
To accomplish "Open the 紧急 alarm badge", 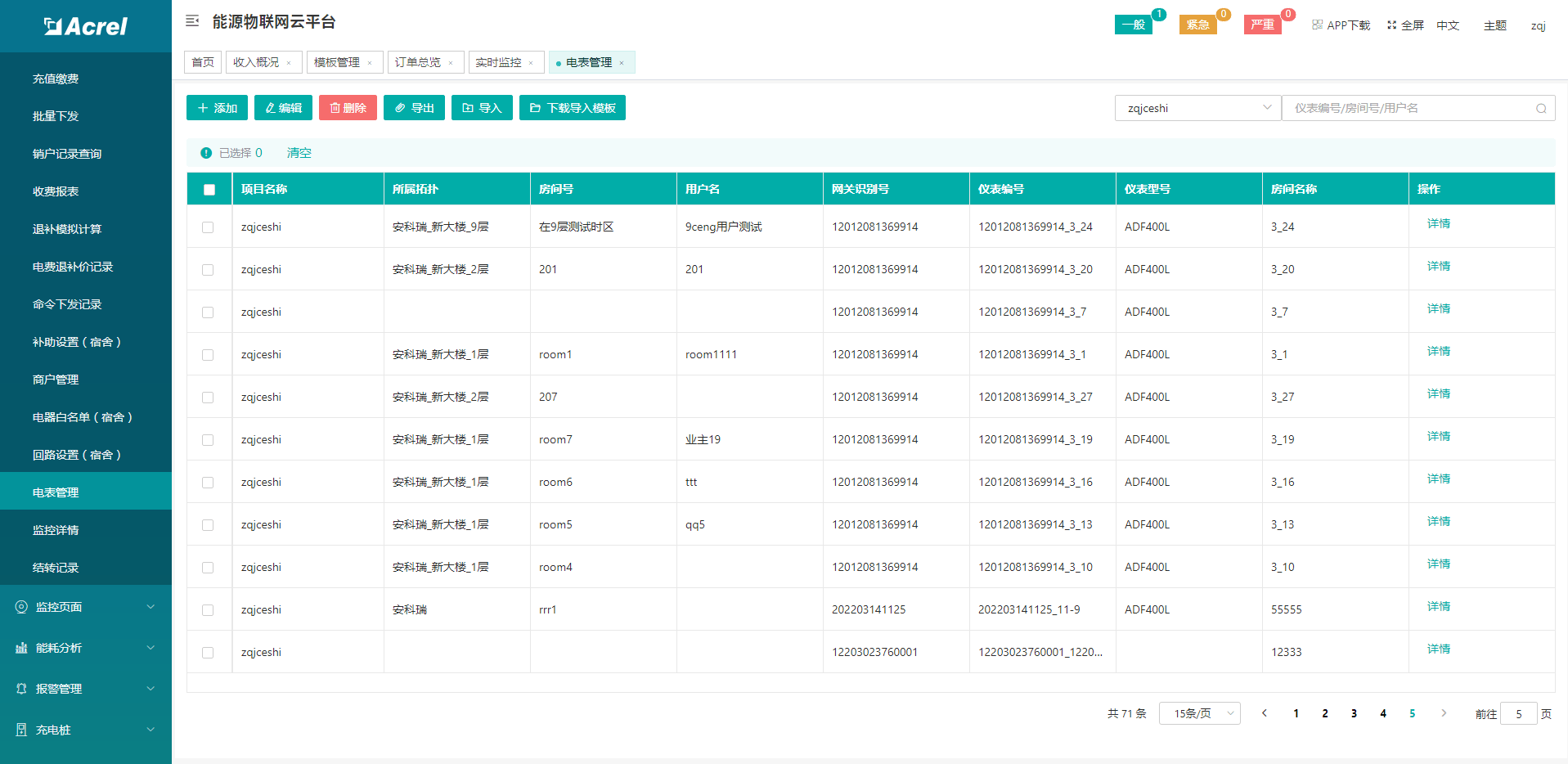I will [1197, 25].
